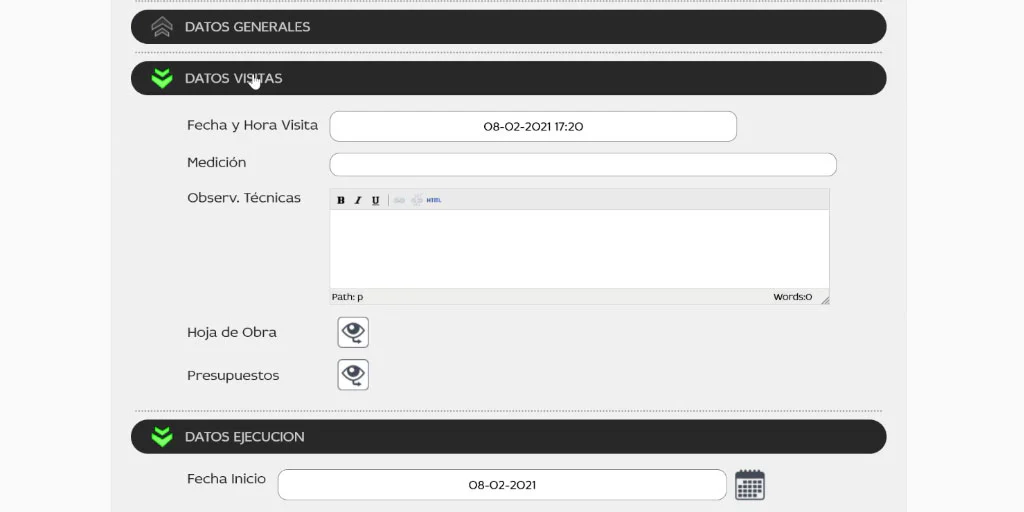Image resolution: width=1024 pixels, height=512 pixels.
Task: Click inside the Observ. Técnicas text area
Action: coord(579,249)
